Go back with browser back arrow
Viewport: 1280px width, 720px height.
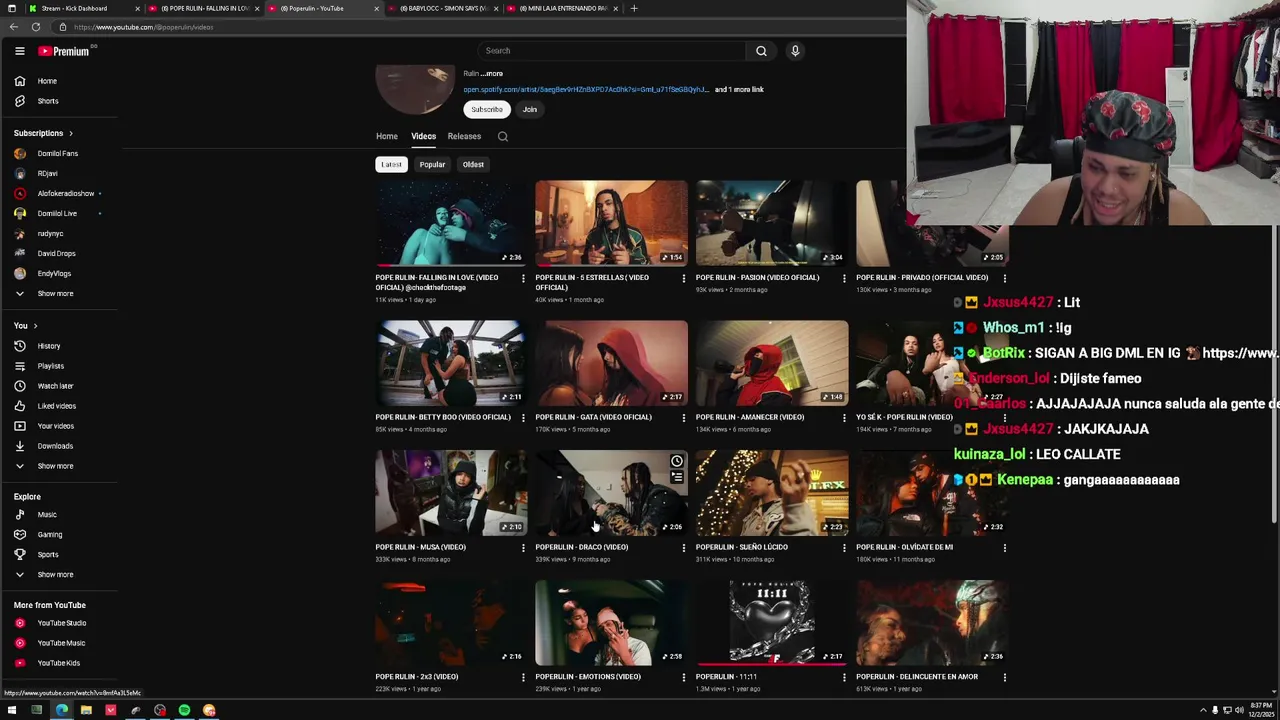click(13, 27)
